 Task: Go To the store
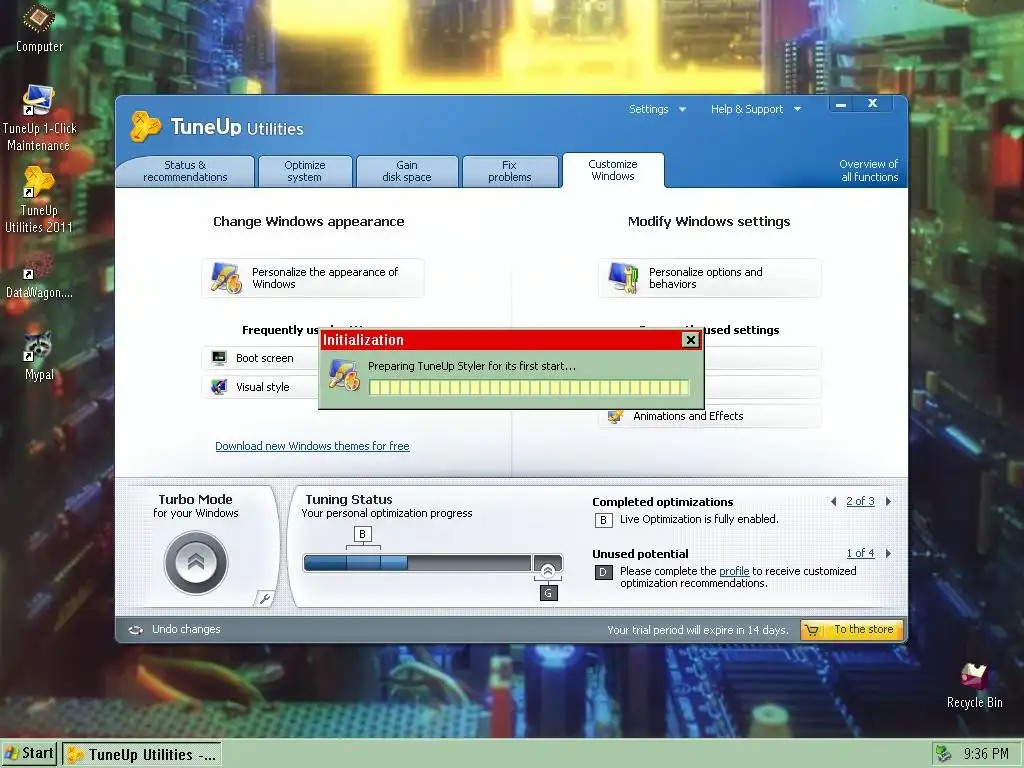[x=852, y=630]
